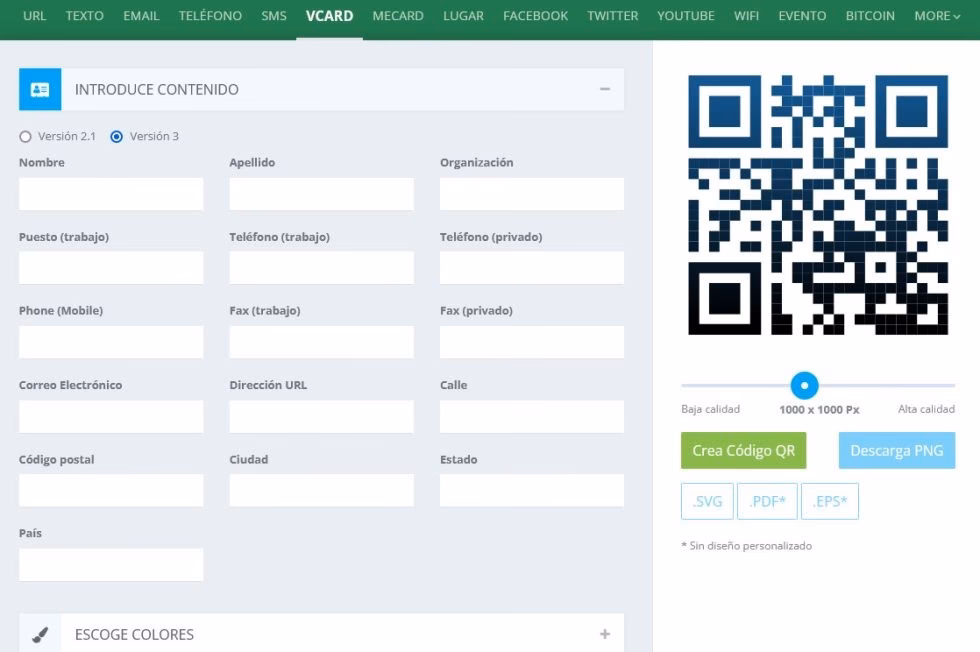Focus the Fax (privado) field
Image resolution: width=980 pixels, height=652 pixels.
click(532, 342)
